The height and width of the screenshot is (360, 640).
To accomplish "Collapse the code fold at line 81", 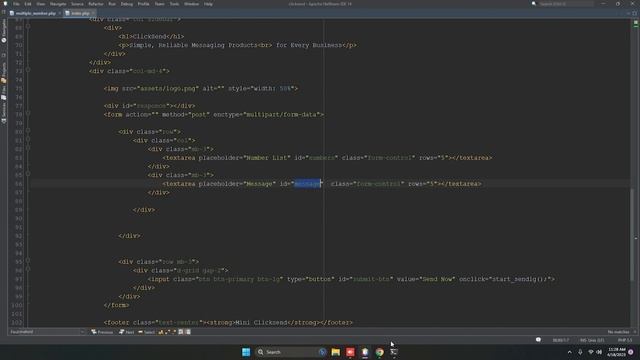I will (28, 139).
